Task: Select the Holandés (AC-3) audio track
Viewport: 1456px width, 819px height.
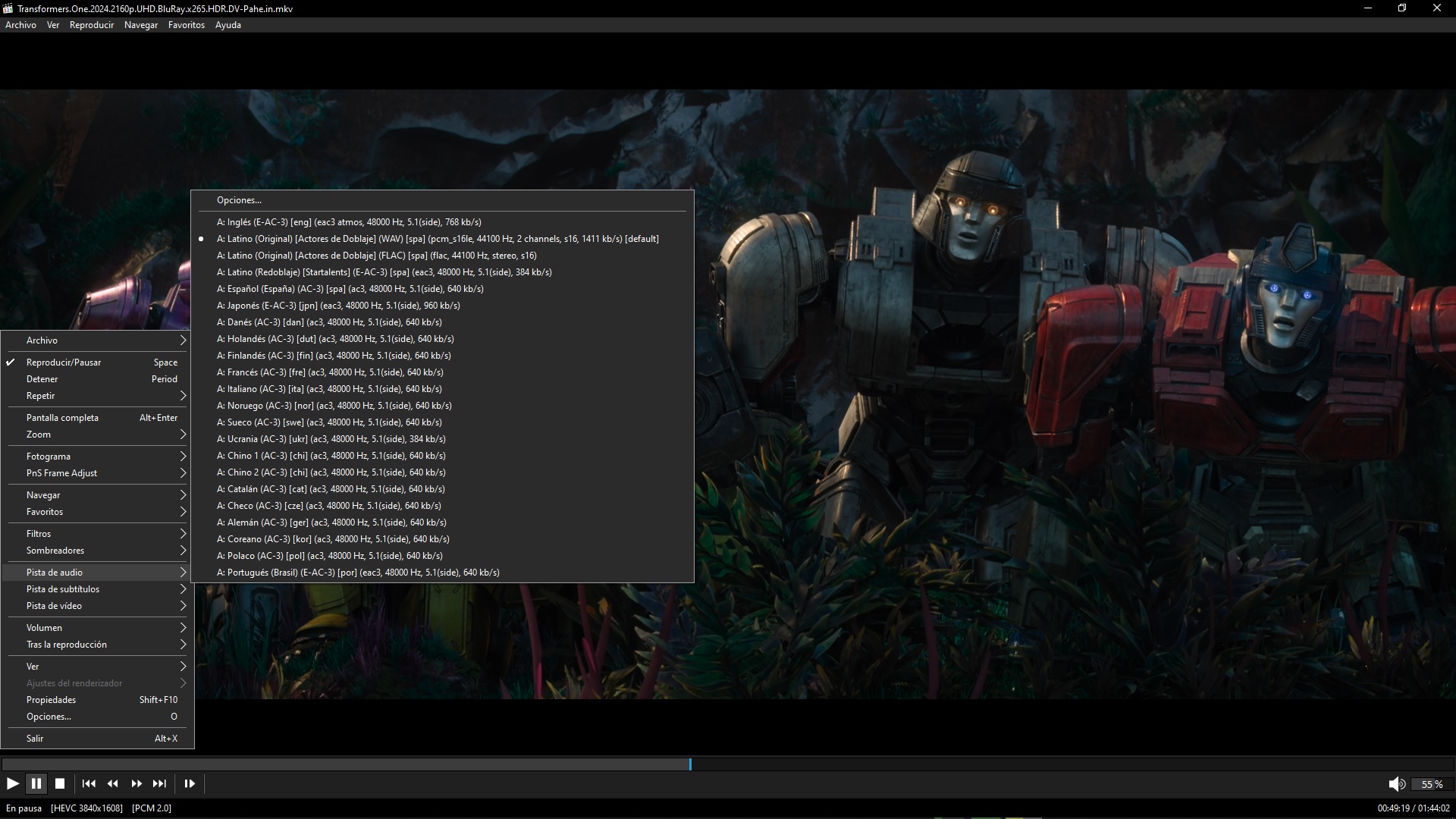Action: pyautogui.click(x=442, y=339)
